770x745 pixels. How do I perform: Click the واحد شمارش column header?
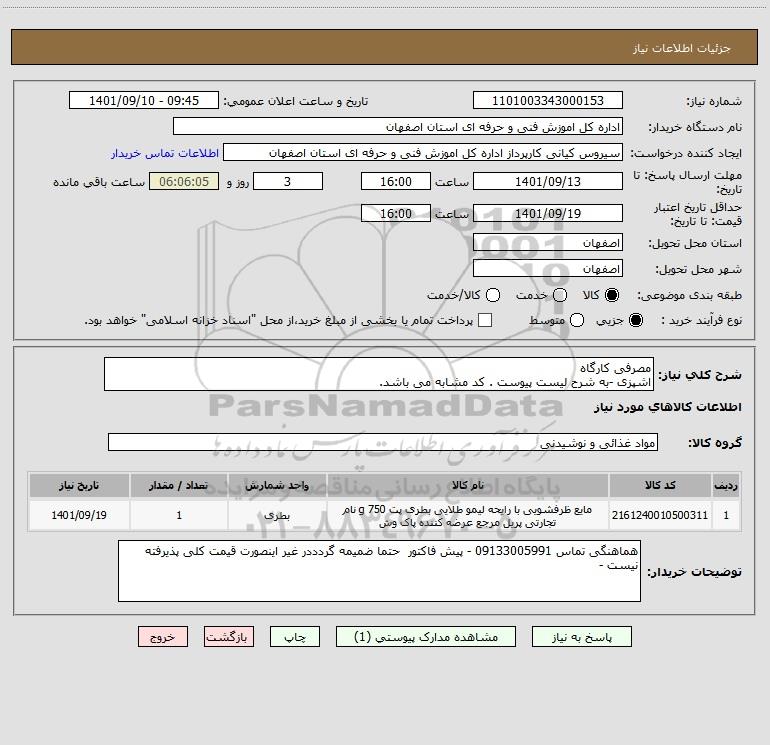(277, 485)
